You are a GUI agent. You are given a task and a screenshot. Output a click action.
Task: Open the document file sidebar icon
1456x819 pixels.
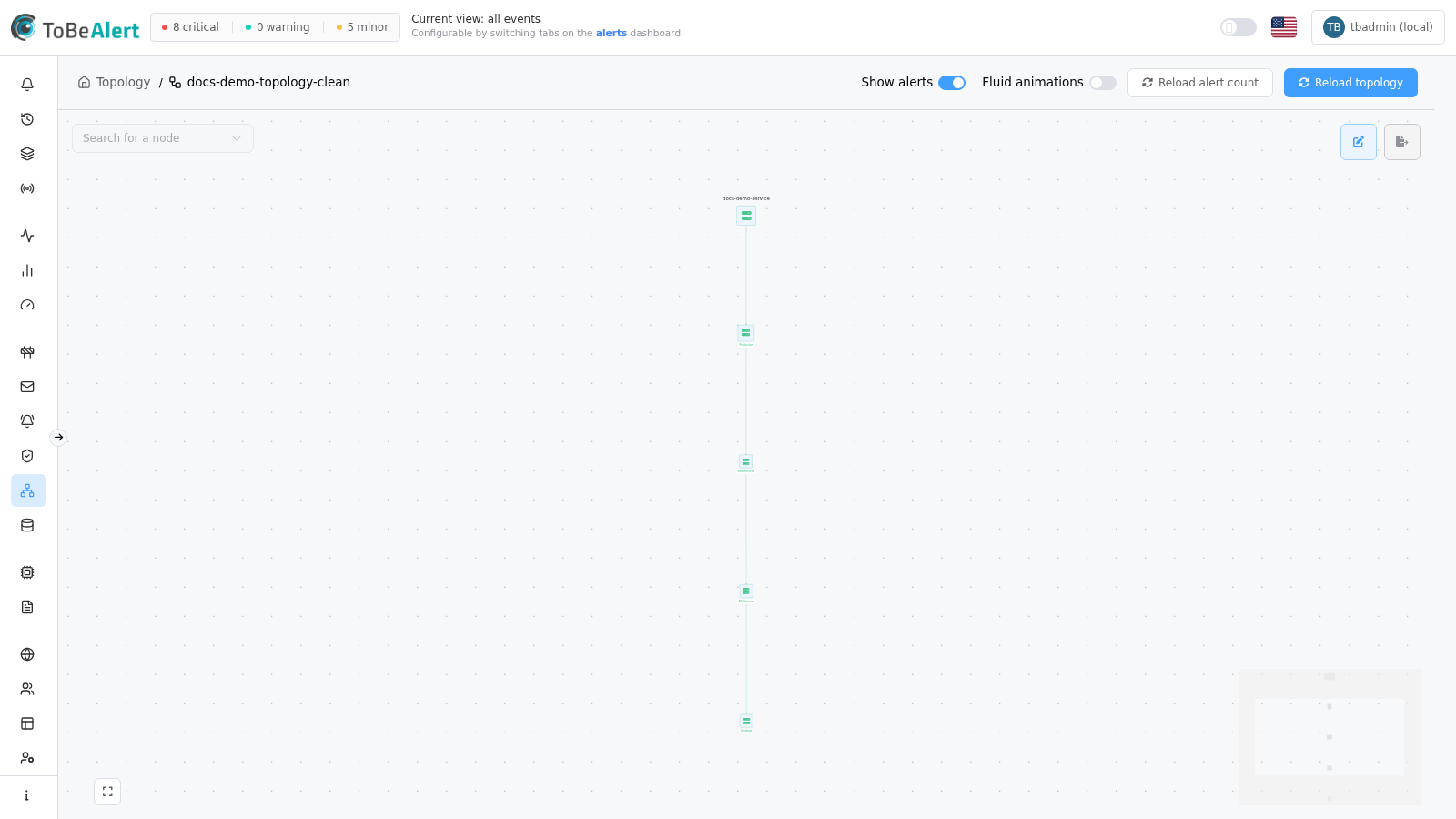(x=27, y=607)
